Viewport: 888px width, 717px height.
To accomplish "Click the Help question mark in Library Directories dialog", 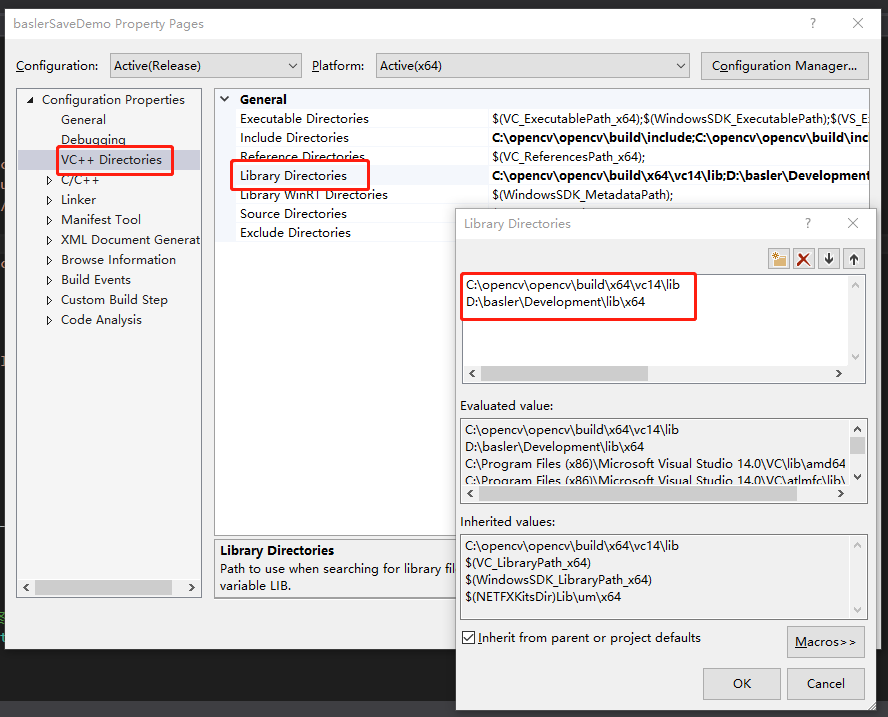I will tap(807, 222).
